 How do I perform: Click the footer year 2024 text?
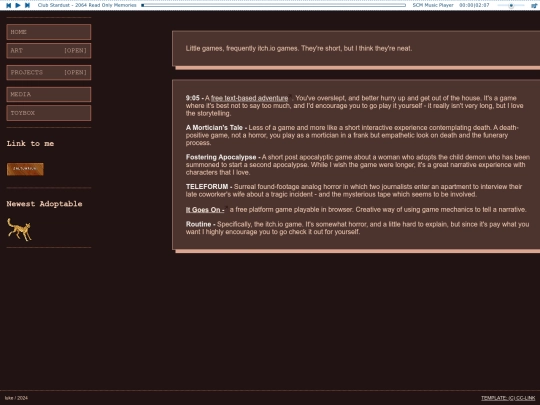(22, 398)
